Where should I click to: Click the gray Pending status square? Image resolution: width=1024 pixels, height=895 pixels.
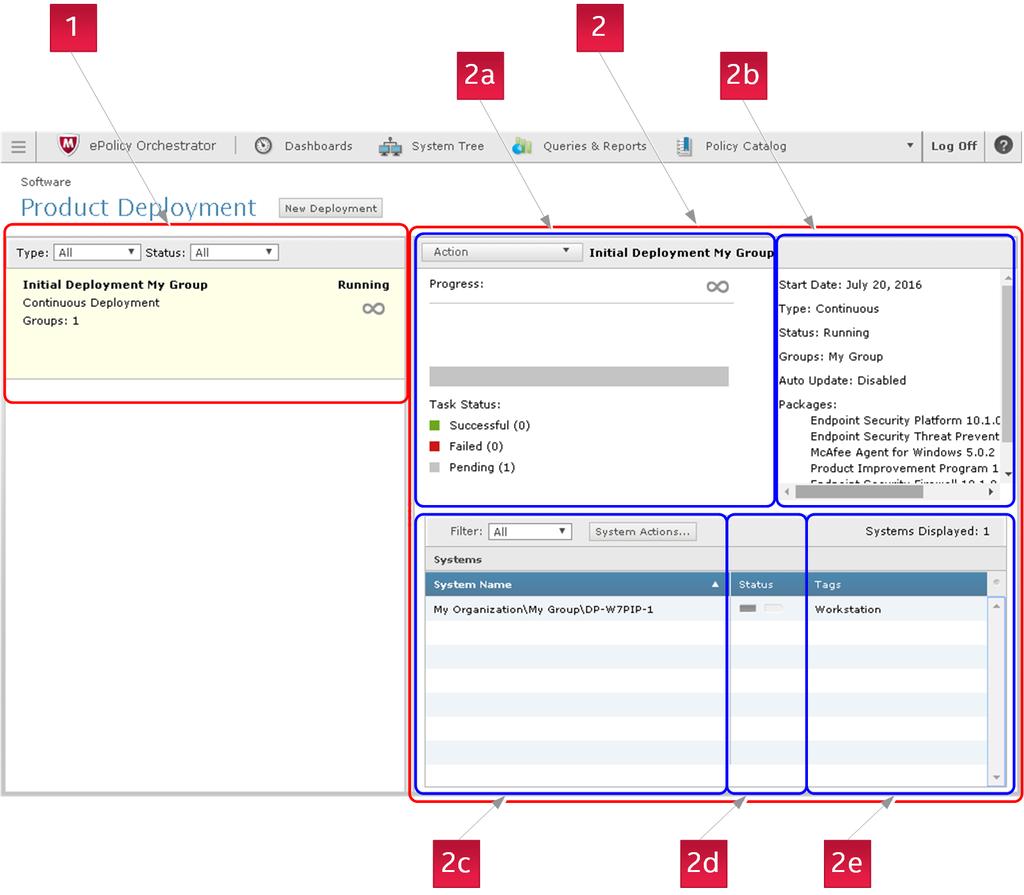(x=435, y=467)
